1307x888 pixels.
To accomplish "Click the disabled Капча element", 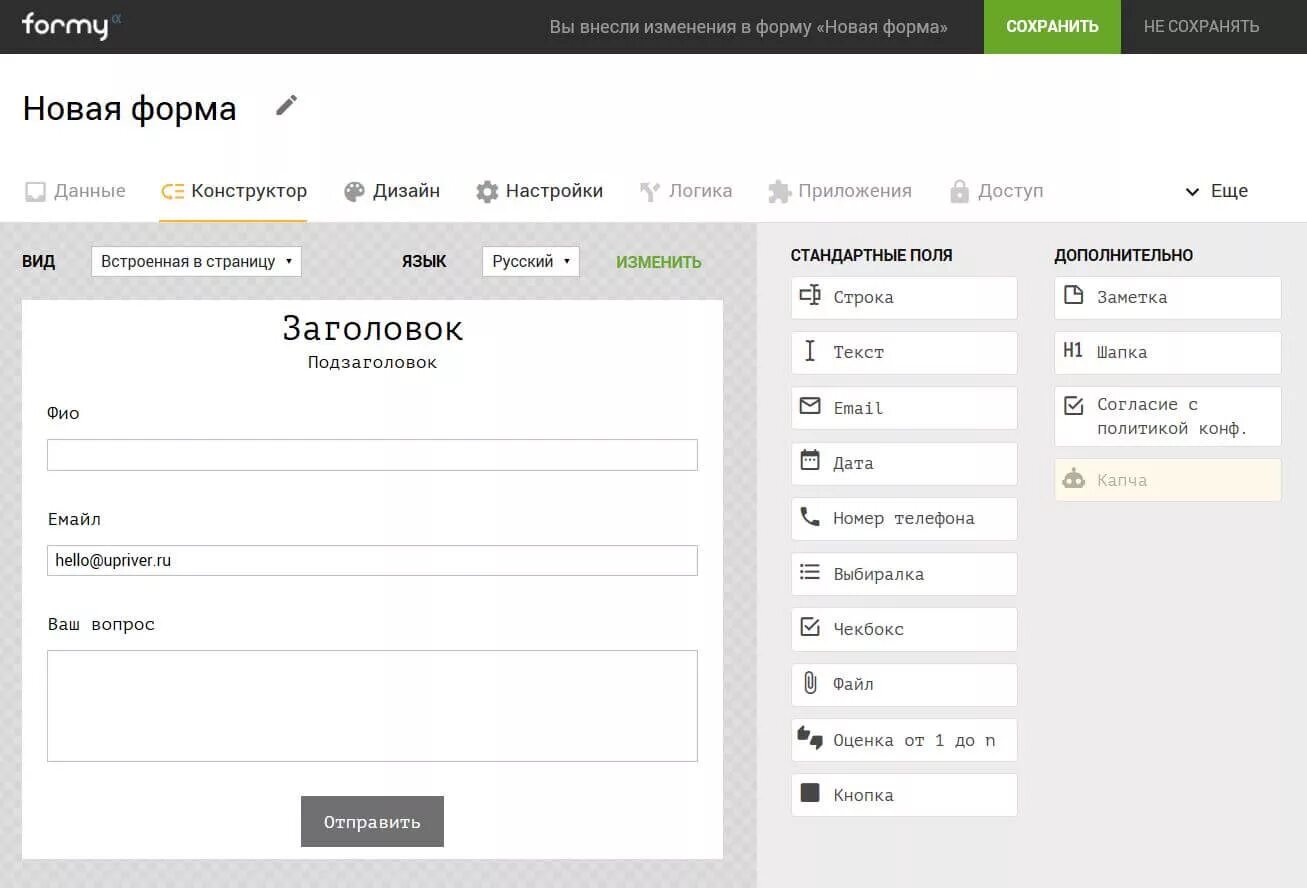I will [x=1168, y=480].
